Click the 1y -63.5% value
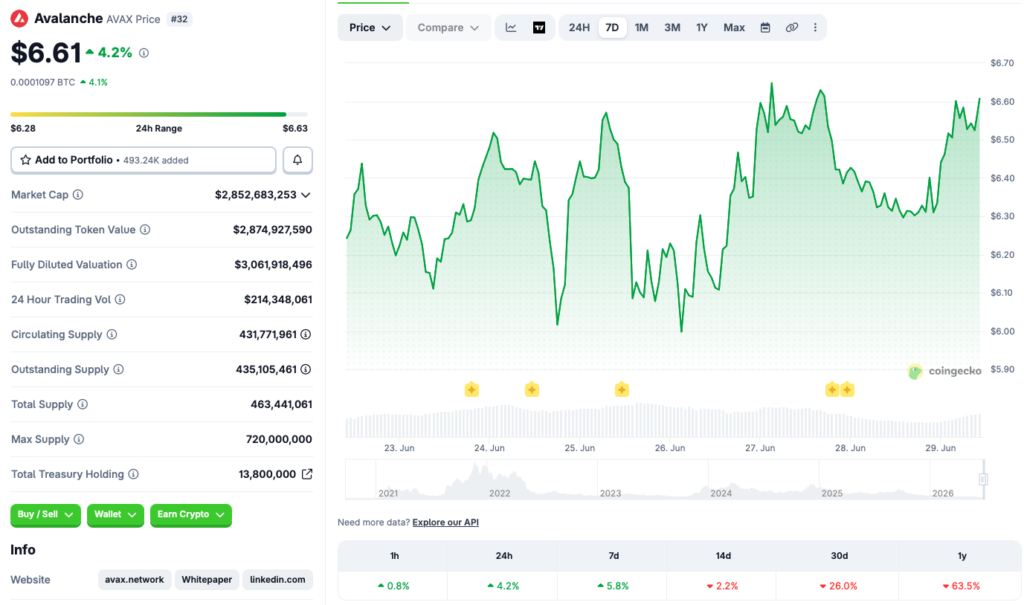The height and width of the screenshot is (605, 1024). 961,586
